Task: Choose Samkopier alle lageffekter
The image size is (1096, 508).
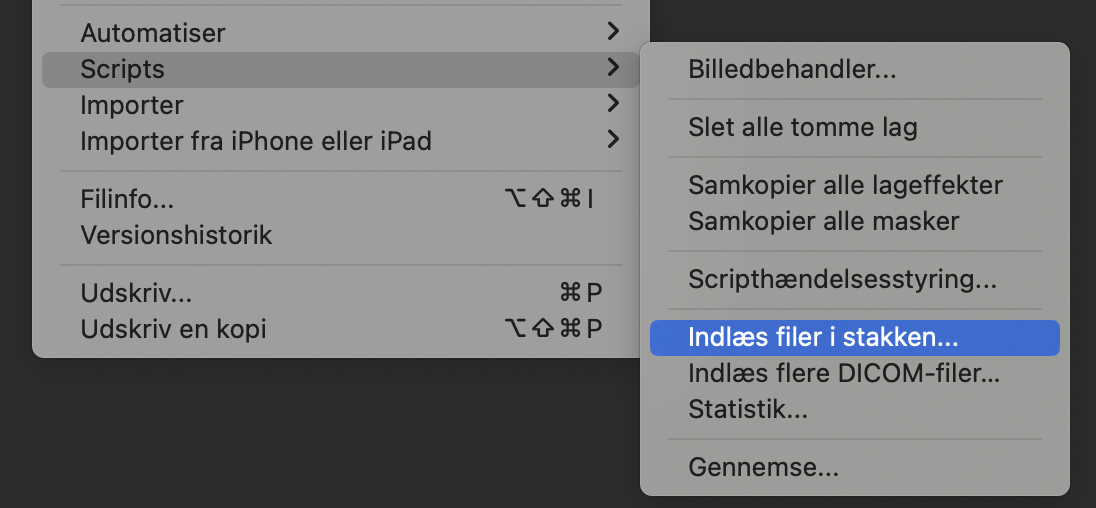Action: [845, 185]
